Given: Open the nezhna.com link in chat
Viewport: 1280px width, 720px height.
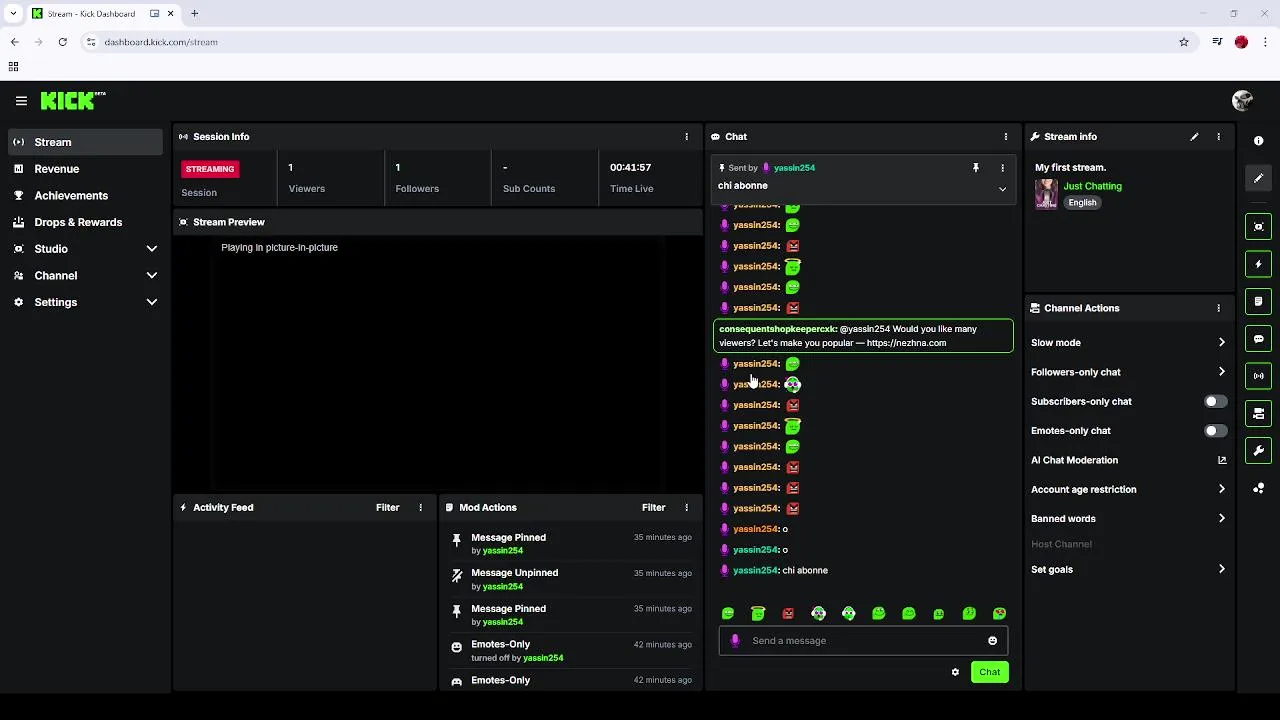Looking at the screenshot, I should 906,343.
